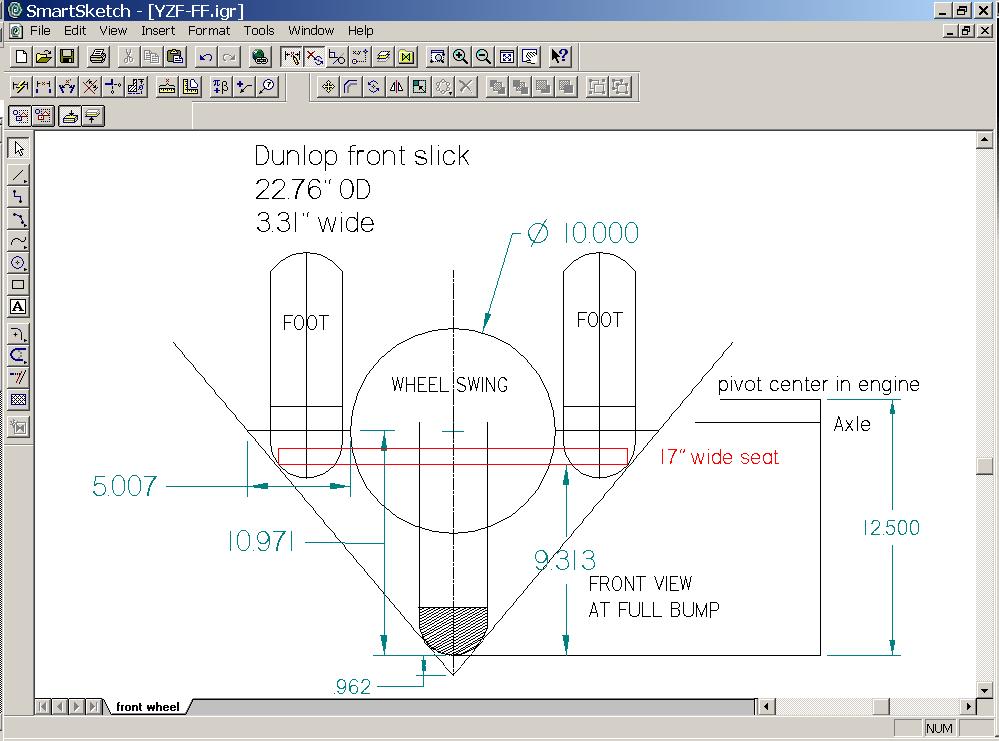999x741 pixels.
Task: Click the What's This help pointer
Action: 560,57
